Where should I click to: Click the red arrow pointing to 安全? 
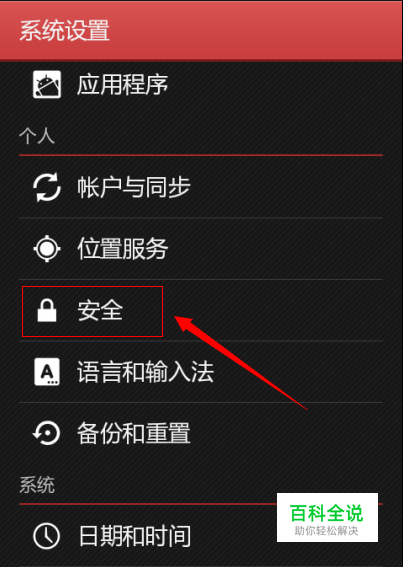pos(241,363)
